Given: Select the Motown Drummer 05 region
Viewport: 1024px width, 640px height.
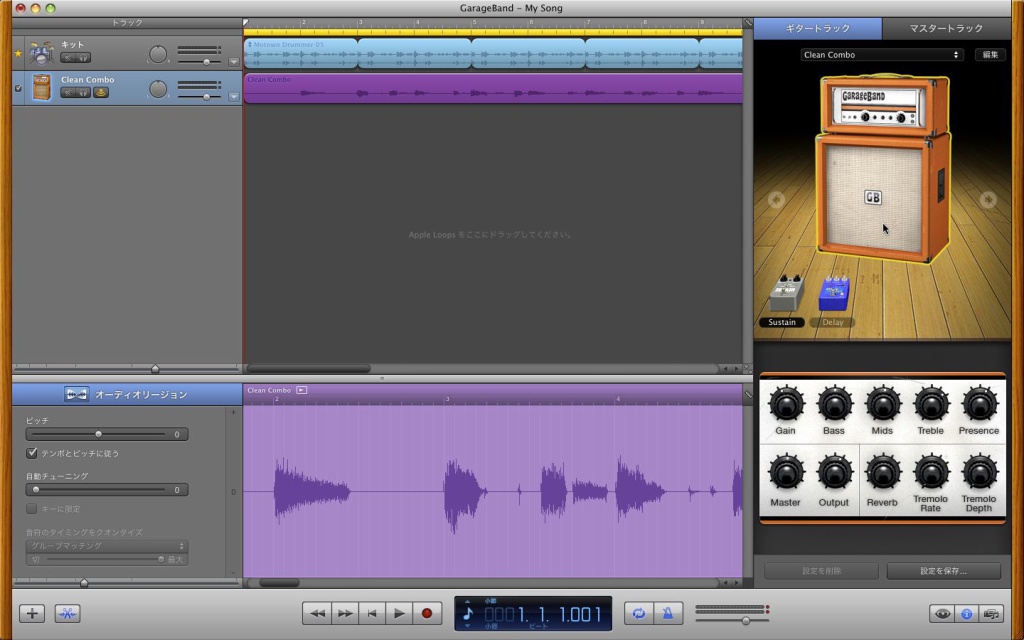Looking at the screenshot, I should [x=300, y=53].
